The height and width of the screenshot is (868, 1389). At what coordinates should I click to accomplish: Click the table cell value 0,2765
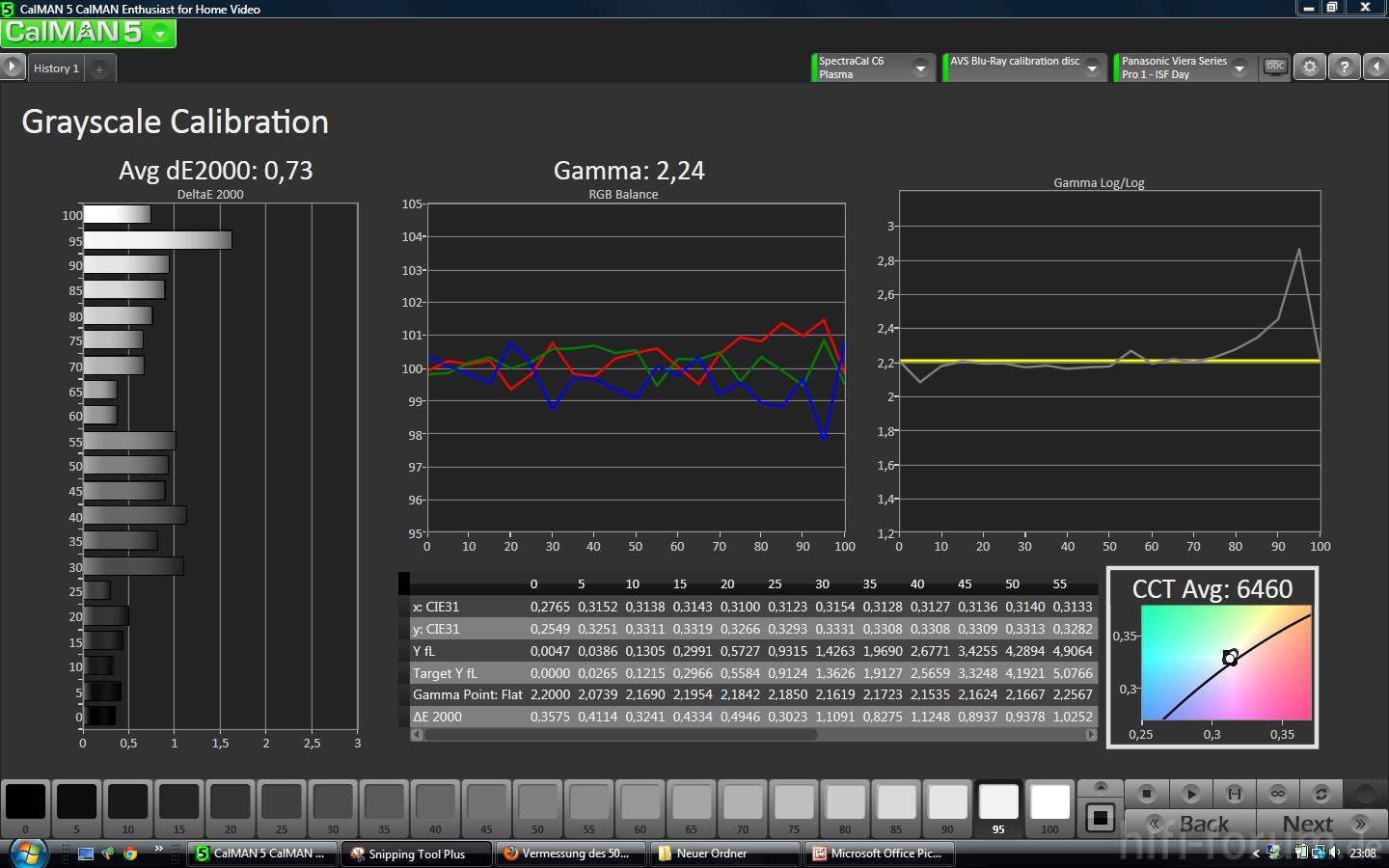(550, 607)
